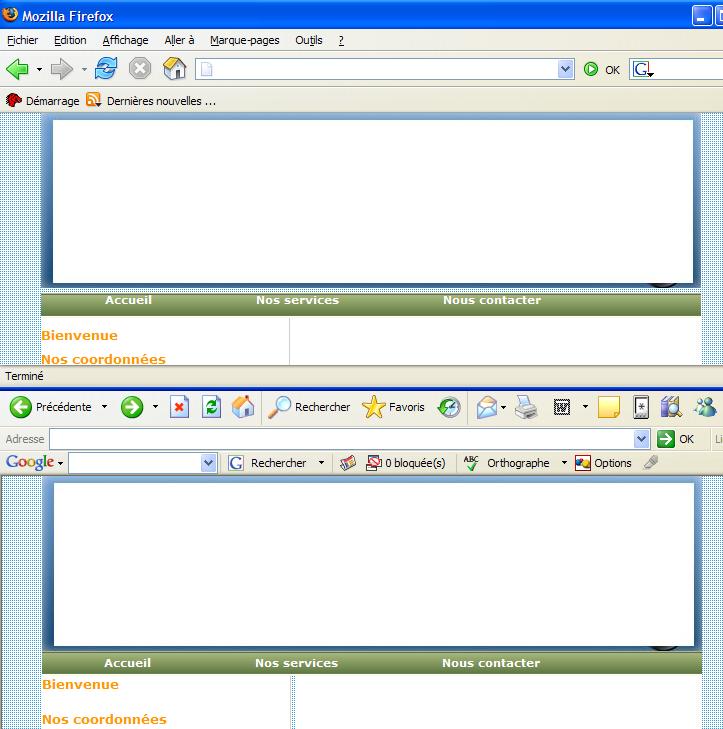723x729 pixels.
Task: Open Marque-pages menu in Firefox
Action: pyautogui.click(x=245, y=40)
